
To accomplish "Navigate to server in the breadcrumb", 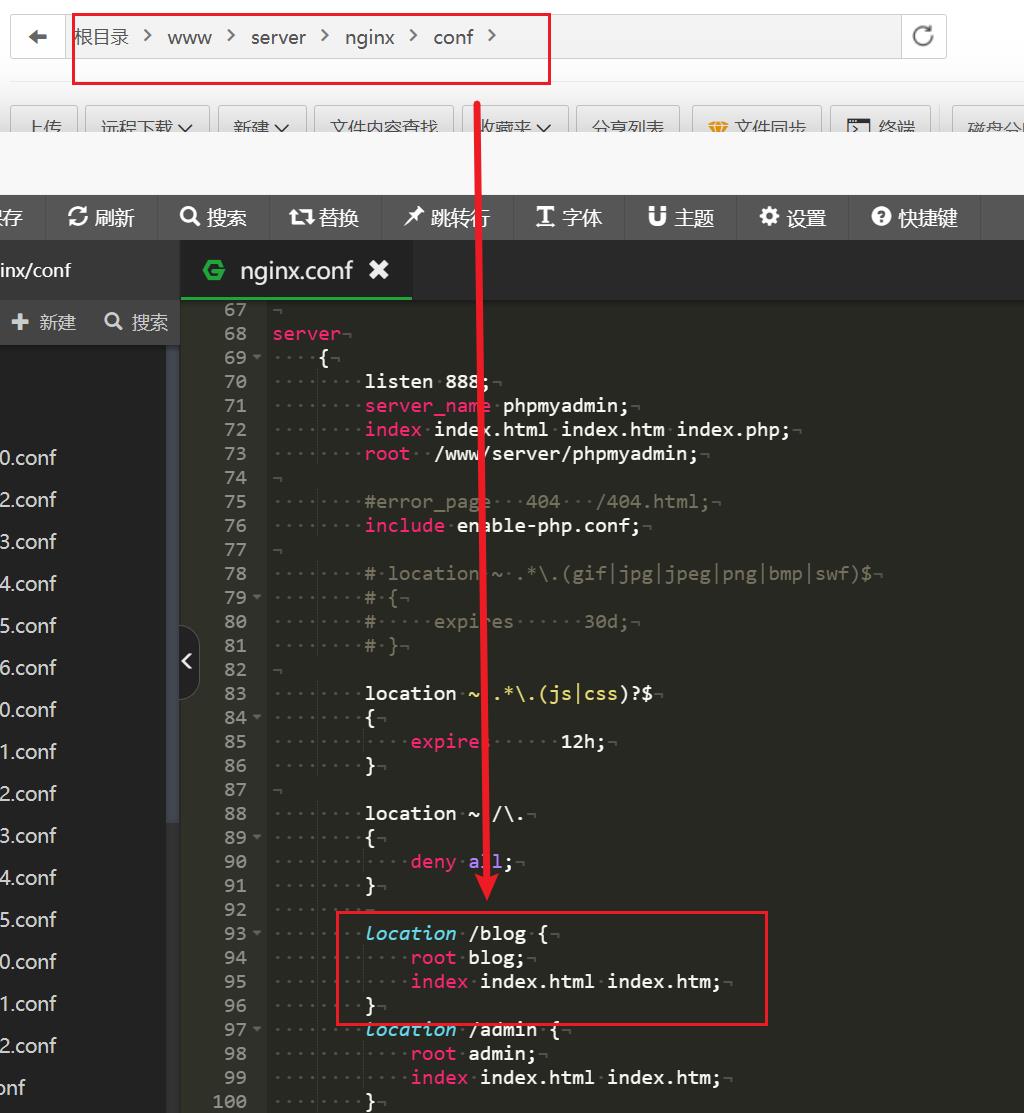I will (x=278, y=37).
